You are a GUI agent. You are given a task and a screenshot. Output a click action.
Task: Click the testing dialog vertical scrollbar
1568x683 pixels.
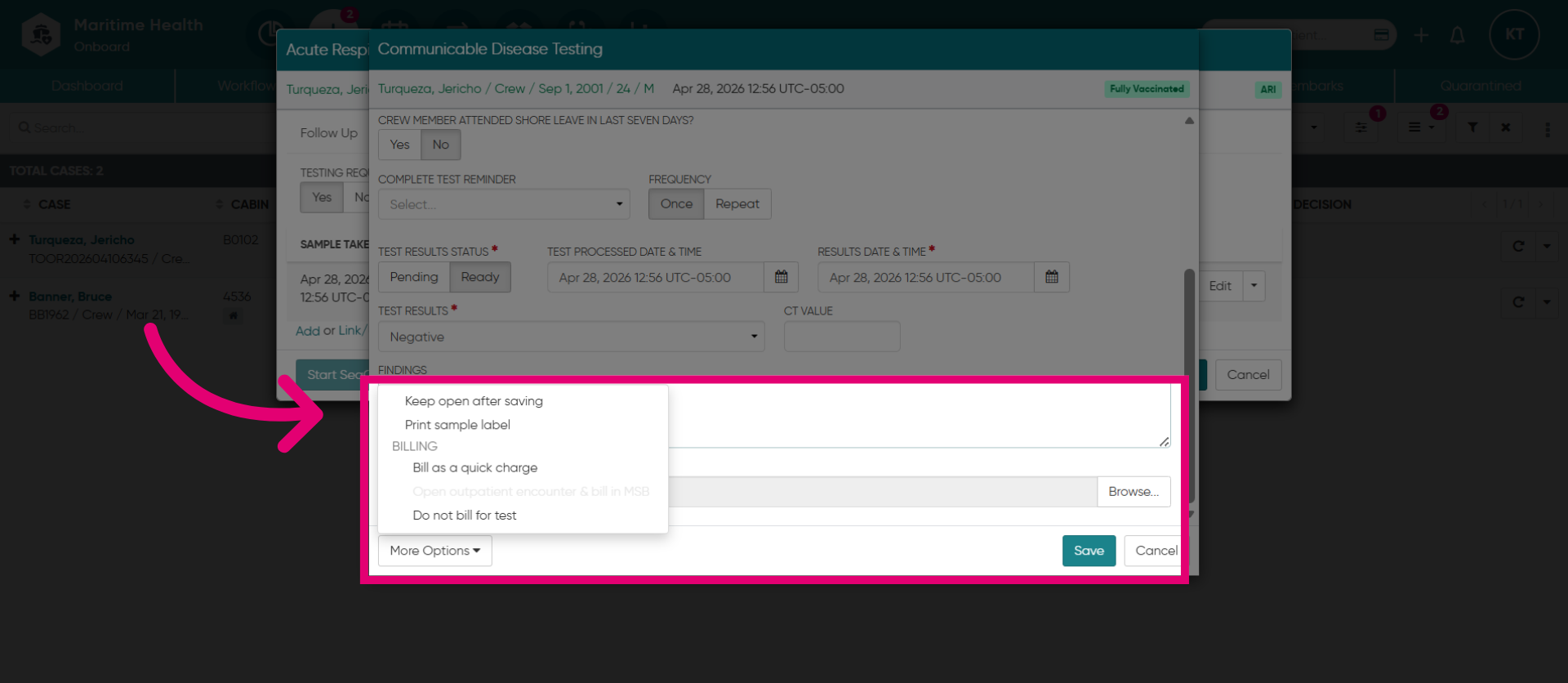tap(1190, 384)
